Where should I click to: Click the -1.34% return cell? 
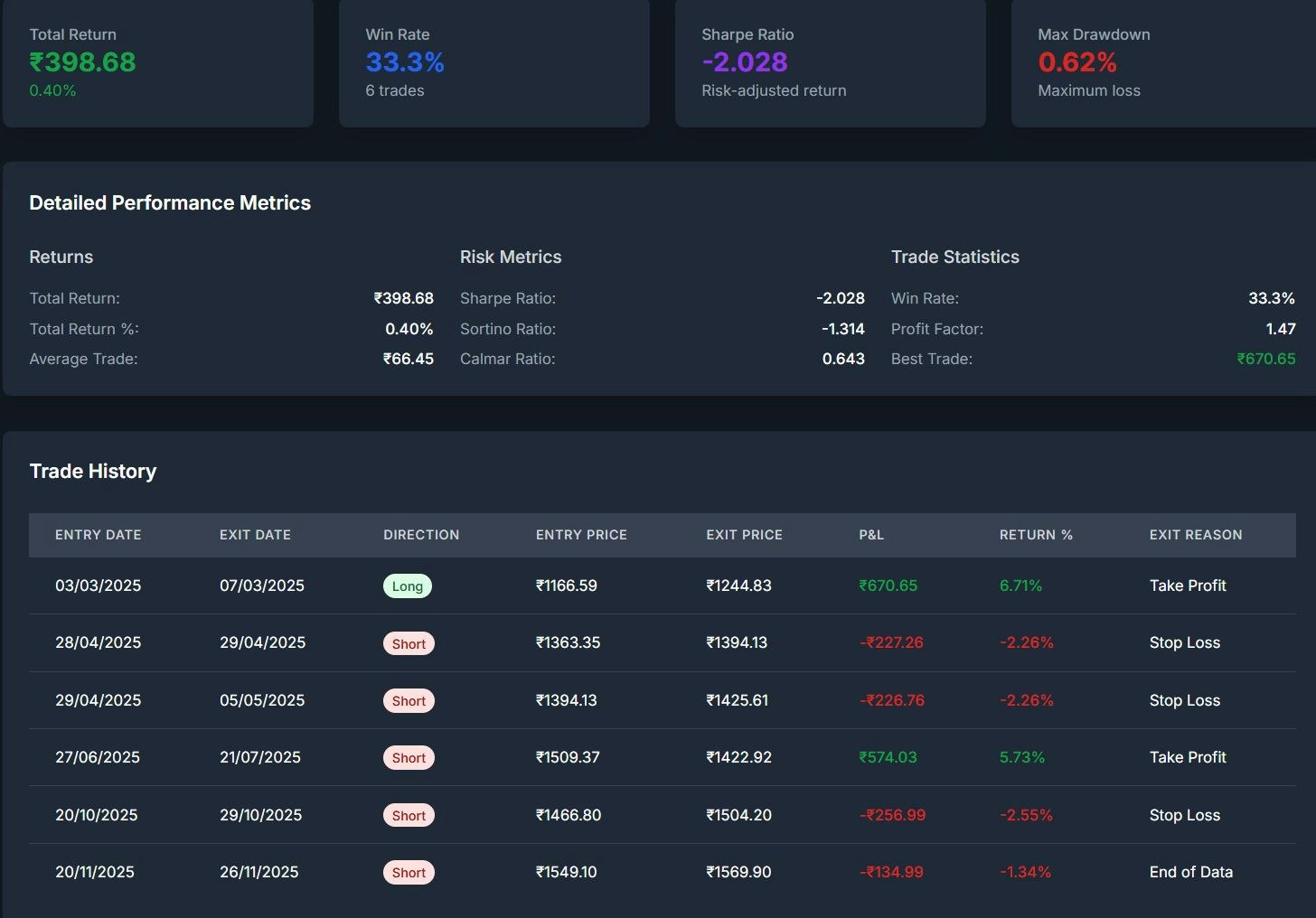pyautogui.click(x=1026, y=872)
